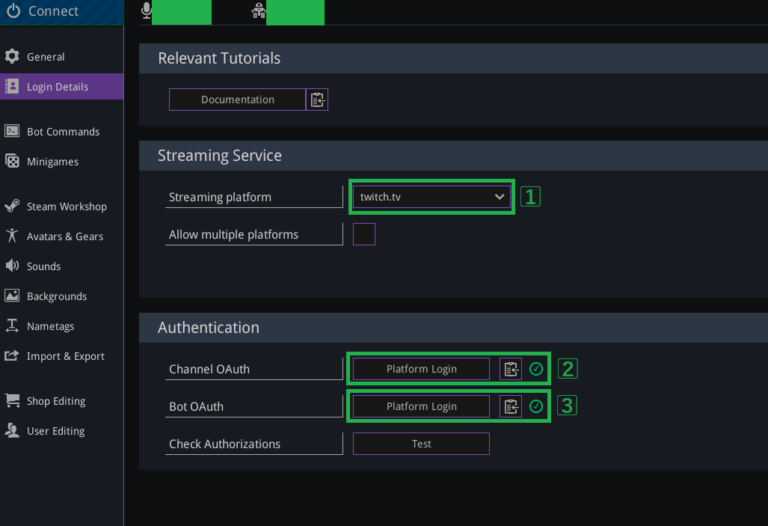Click the microphone icon in top bar
768x526 pixels.
click(146, 11)
